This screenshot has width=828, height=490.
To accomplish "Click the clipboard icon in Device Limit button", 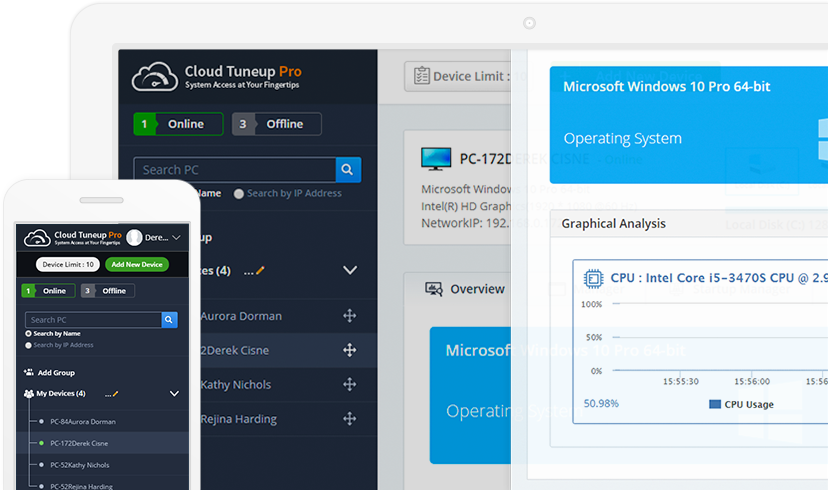I will 421,76.
